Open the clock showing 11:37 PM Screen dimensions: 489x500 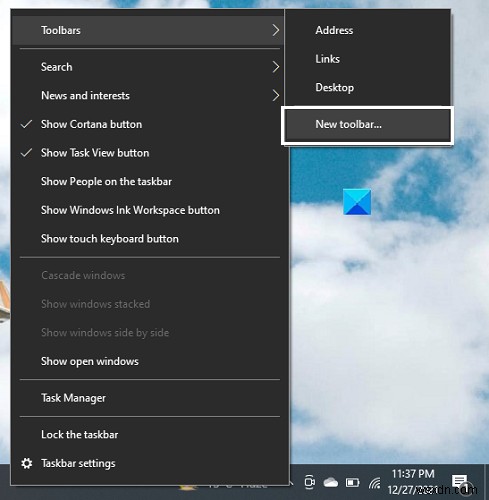point(413,482)
